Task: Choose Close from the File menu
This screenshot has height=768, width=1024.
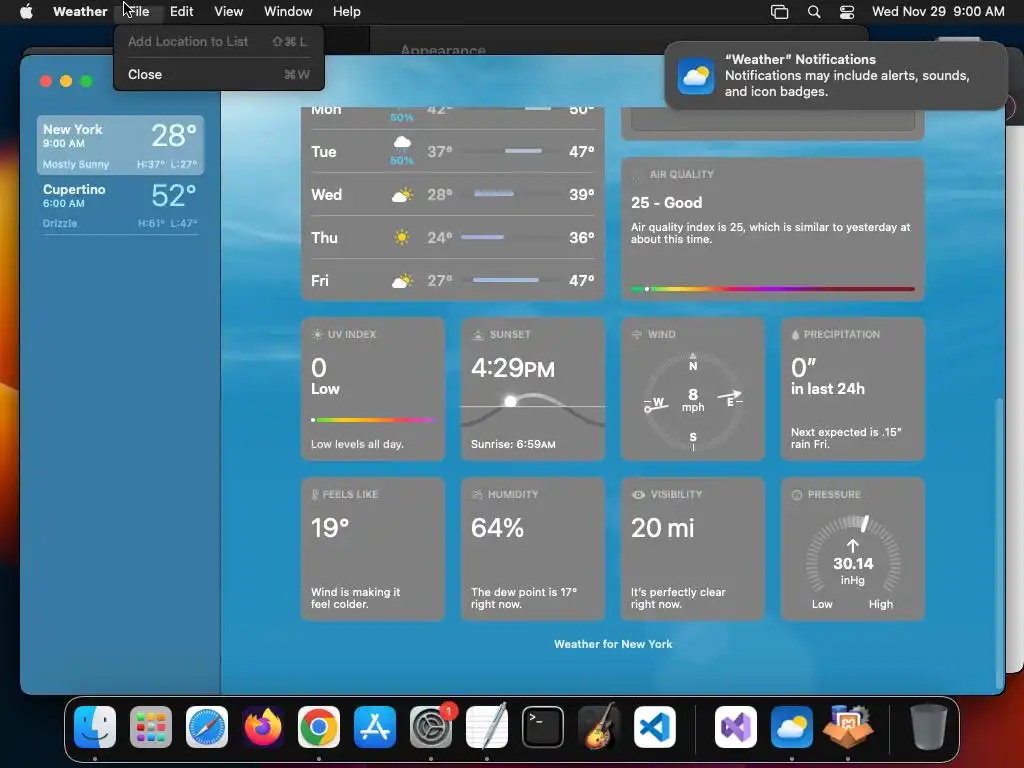Action: pos(219,74)
